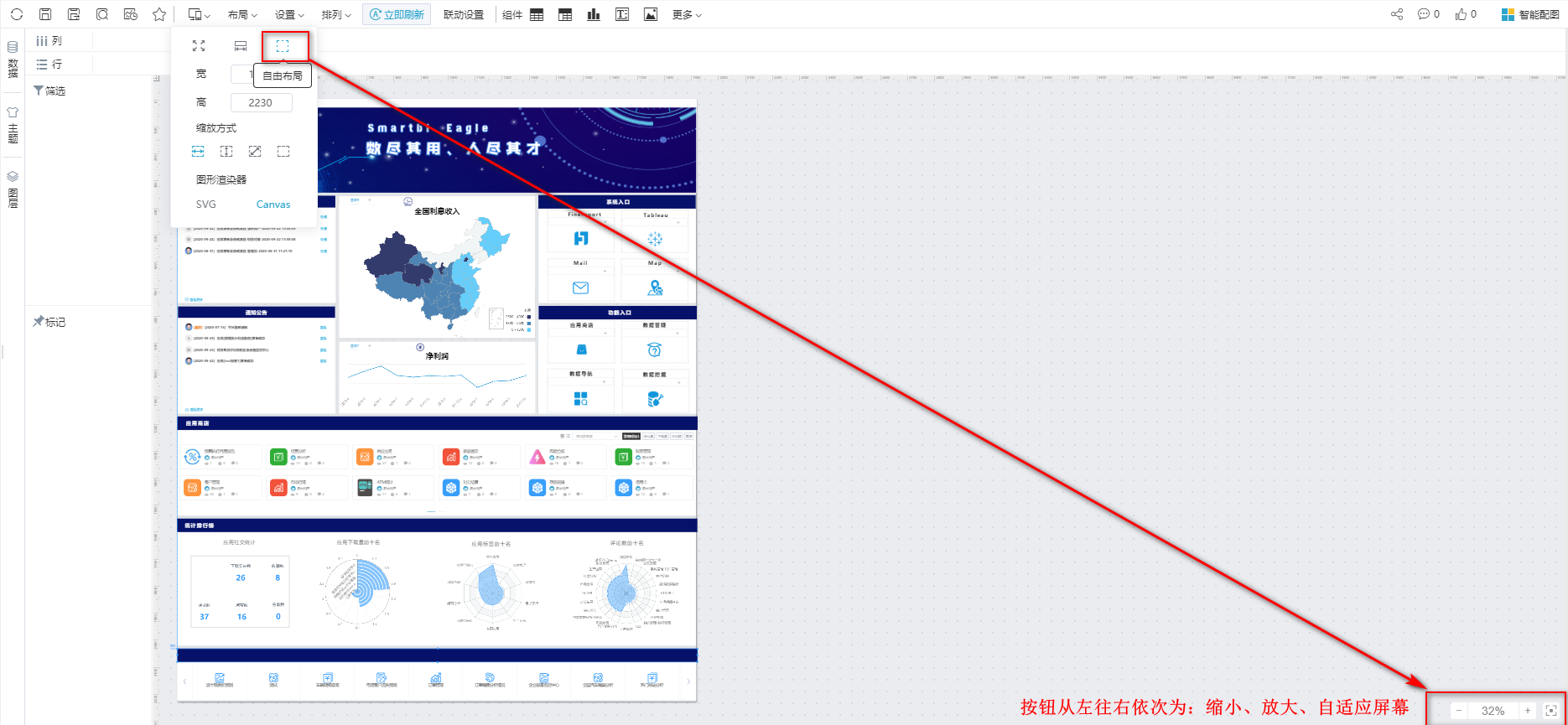Expand the 更多 components dropdown
Screen dimensions: 1568x725
click(687, 14)
